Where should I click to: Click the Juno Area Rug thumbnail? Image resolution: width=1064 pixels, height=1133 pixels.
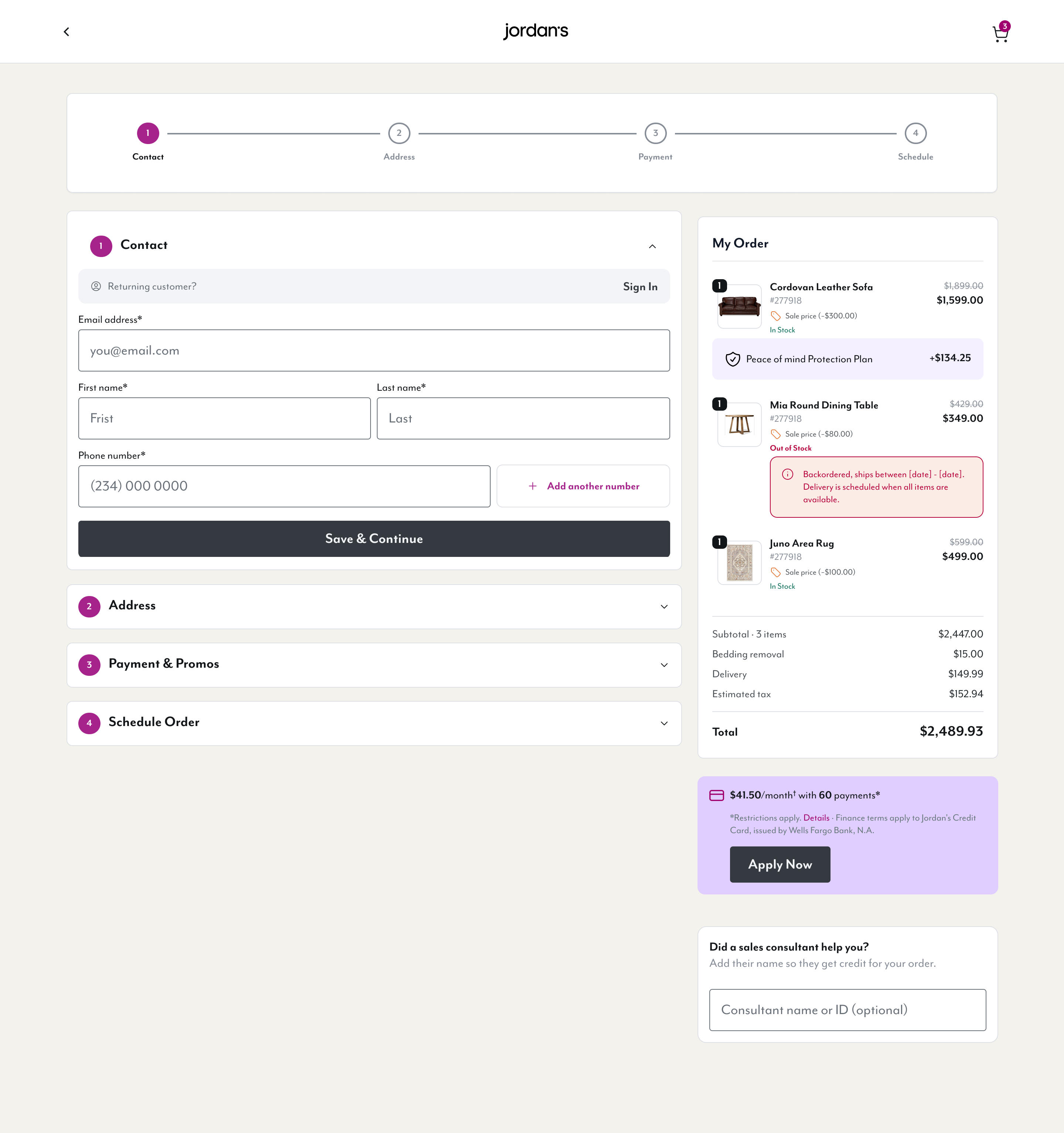[740, 562]
